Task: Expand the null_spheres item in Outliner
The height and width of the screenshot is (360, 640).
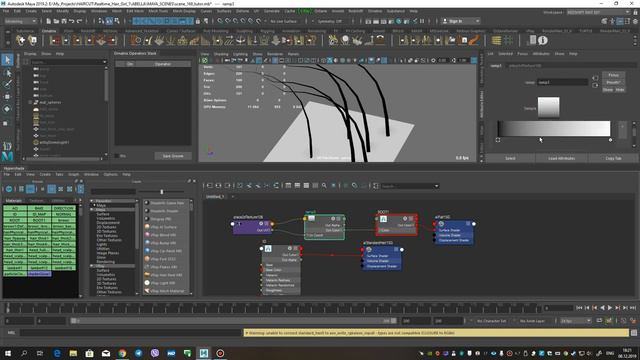Action: click(x=31, y=102)
